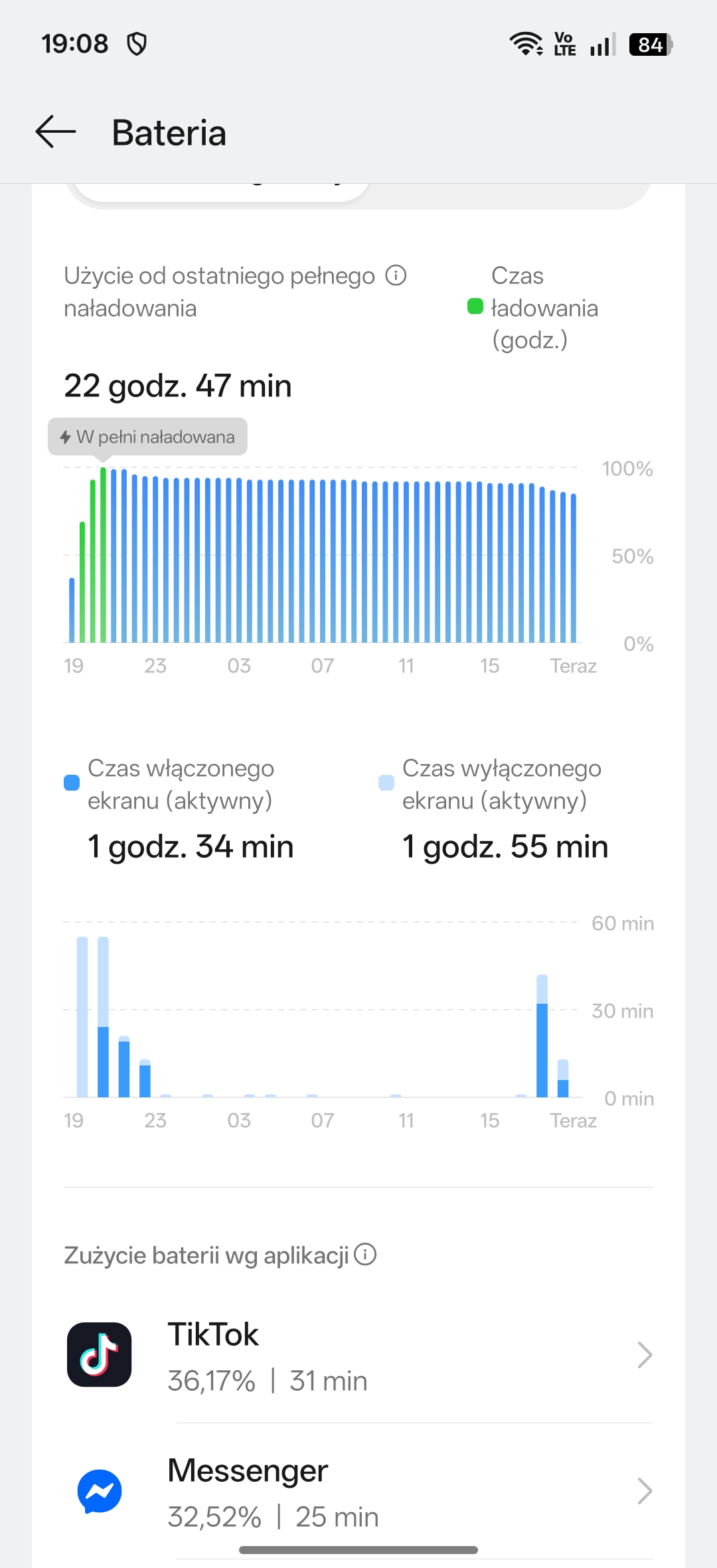717x1568 pixels.
Task: Select the last battery level bar near Teraz
Action: pyautogui.click(x=574, y=568)
